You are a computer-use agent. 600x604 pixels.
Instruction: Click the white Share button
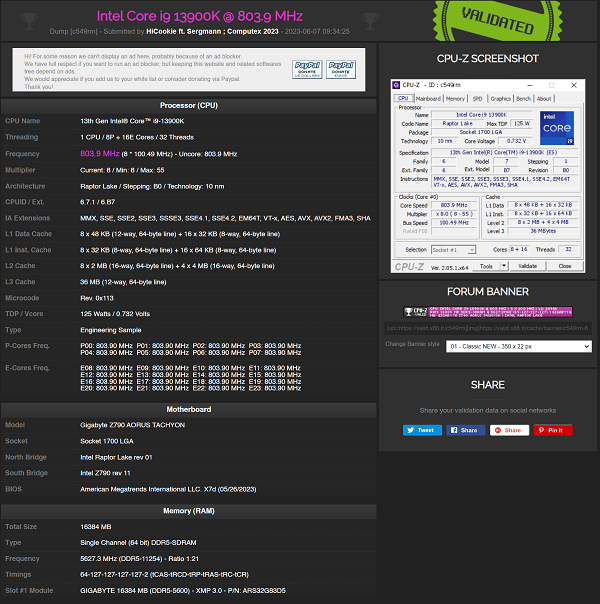click(x=508, y=430)
